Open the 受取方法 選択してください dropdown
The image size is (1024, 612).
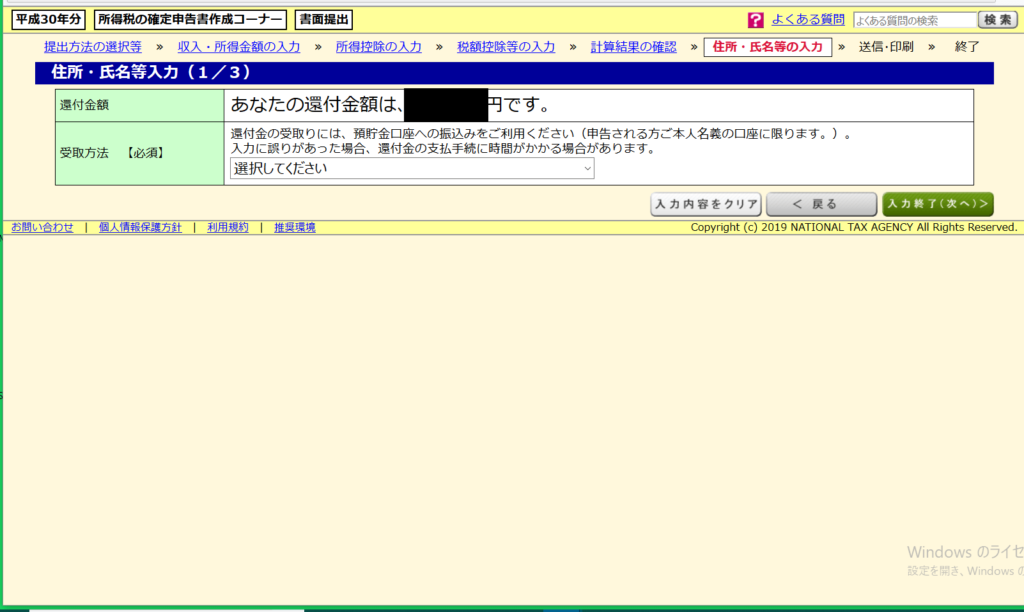[x=412, y=169]
